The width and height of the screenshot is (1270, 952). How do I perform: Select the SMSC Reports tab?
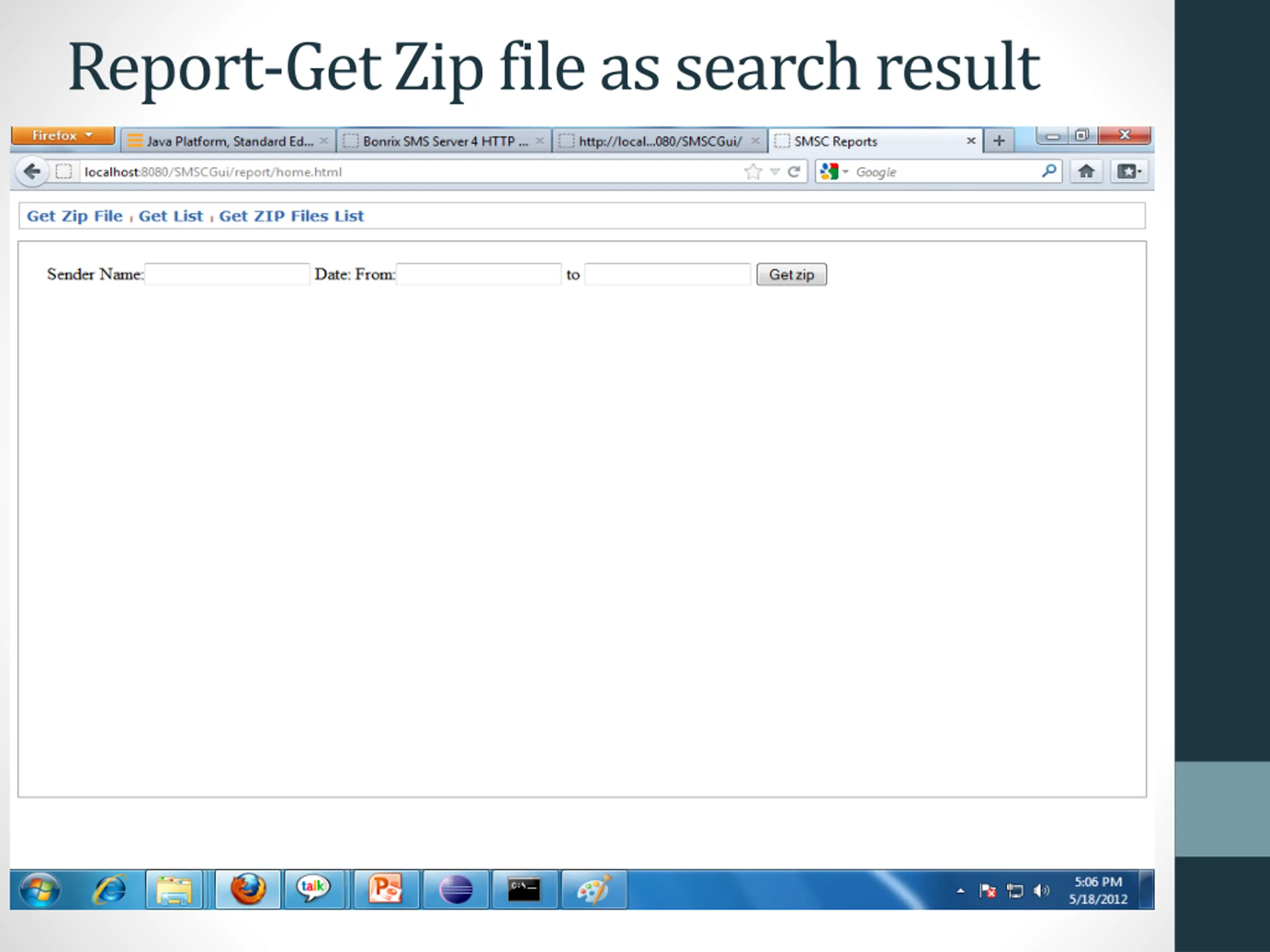click(x=876, y=141)
